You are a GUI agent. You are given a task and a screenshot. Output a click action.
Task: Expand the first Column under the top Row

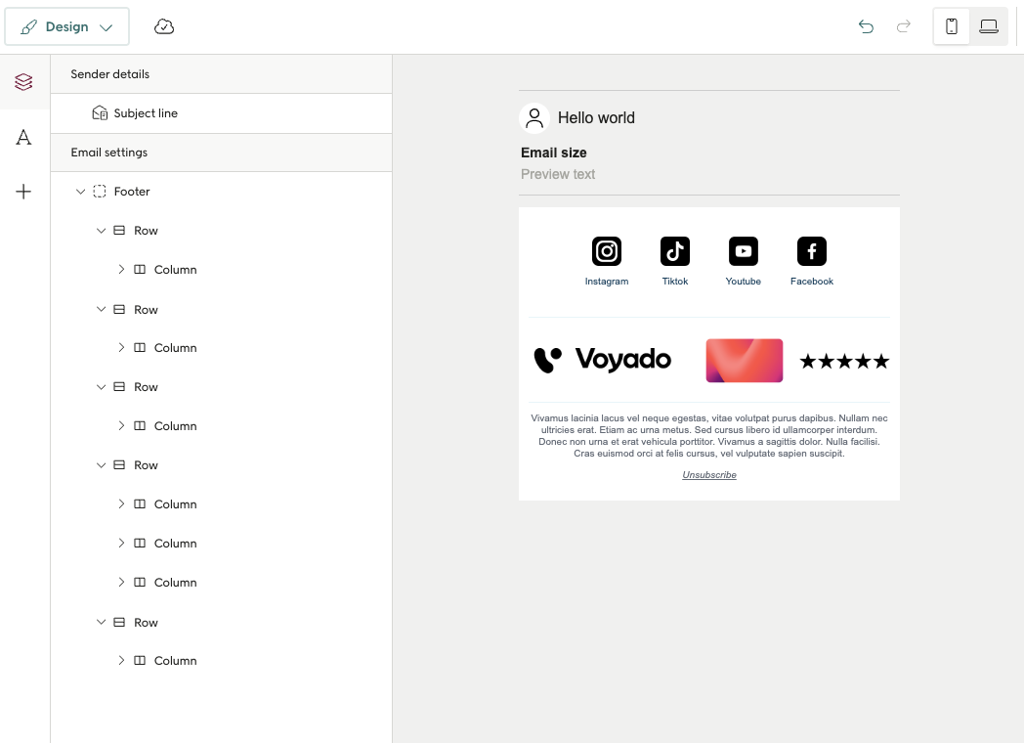coord(121,269)
